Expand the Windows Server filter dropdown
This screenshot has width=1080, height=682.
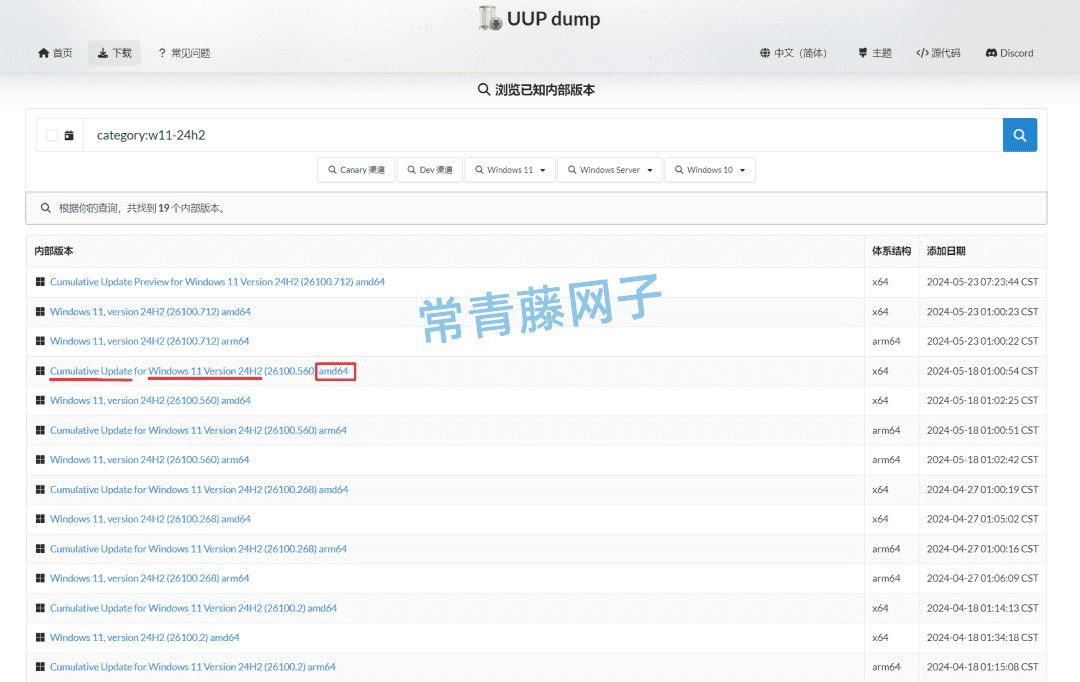610,169
